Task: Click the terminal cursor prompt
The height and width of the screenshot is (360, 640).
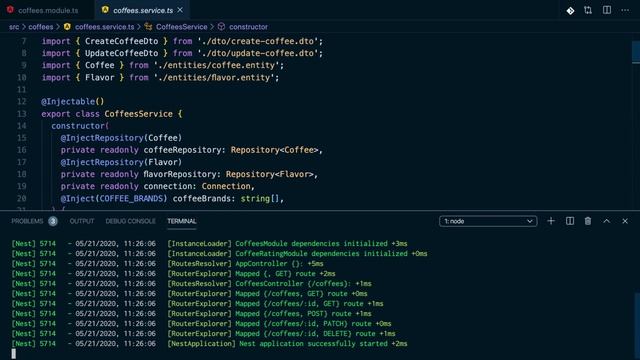Action: [14, 353]
